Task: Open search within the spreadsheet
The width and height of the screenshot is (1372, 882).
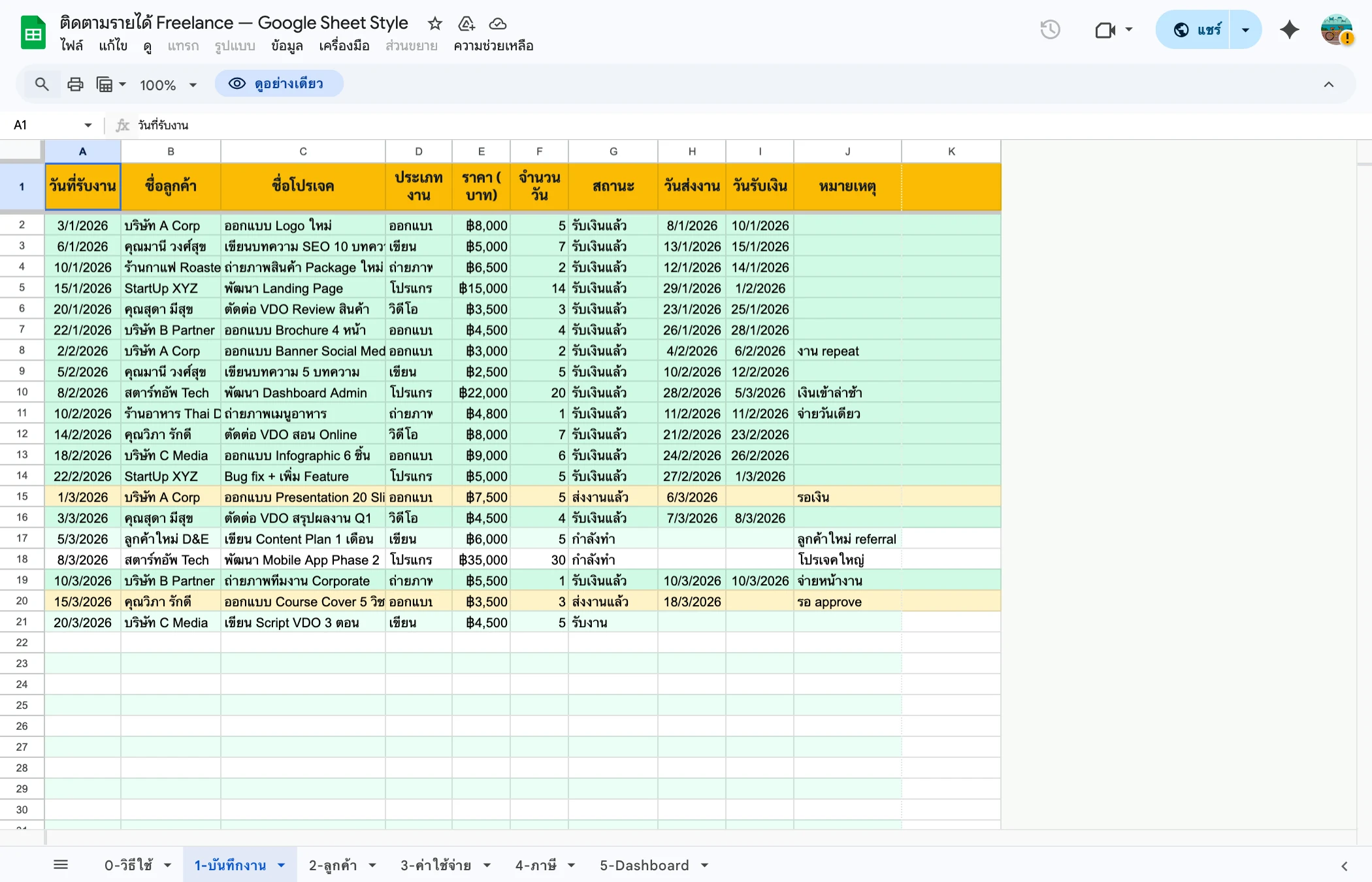Action: click(x=42, y=84)
